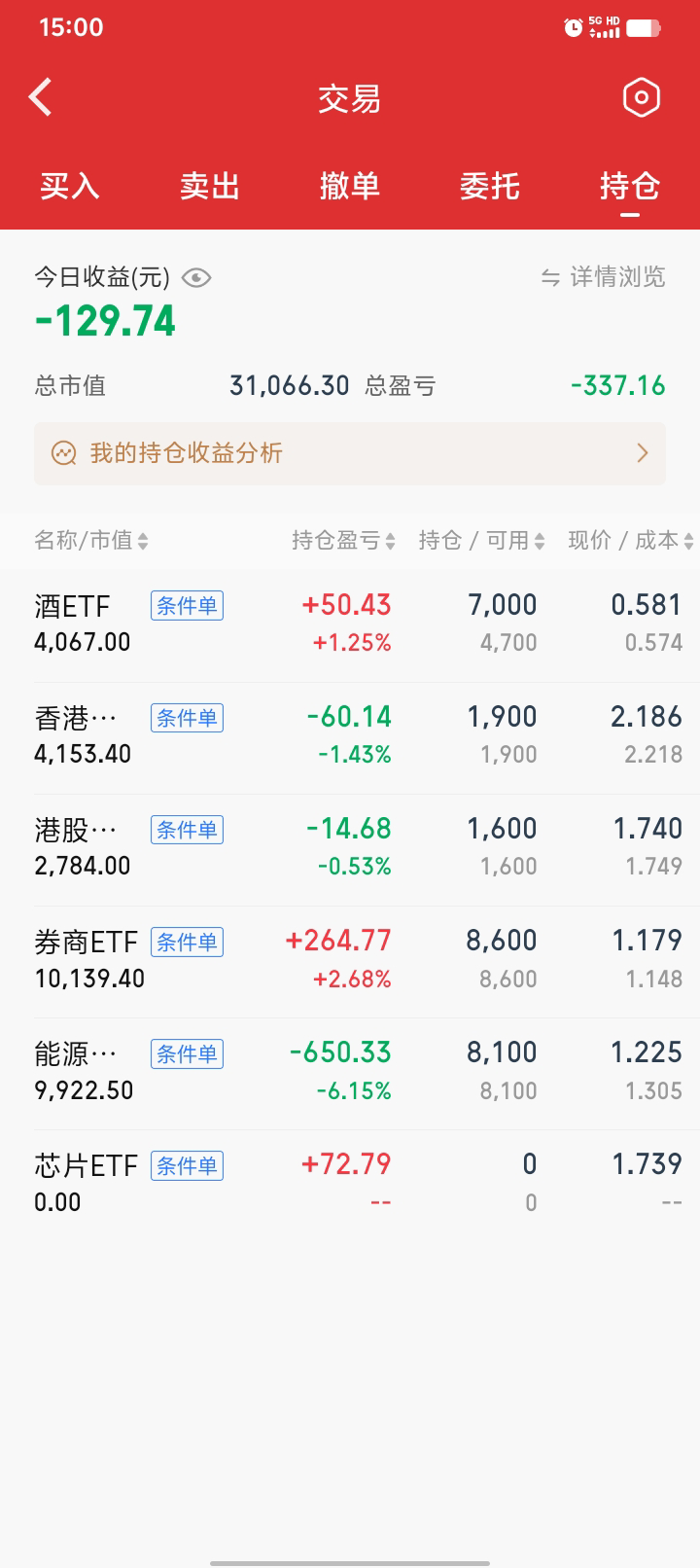Click the holdings analysis chart icon

64,453
